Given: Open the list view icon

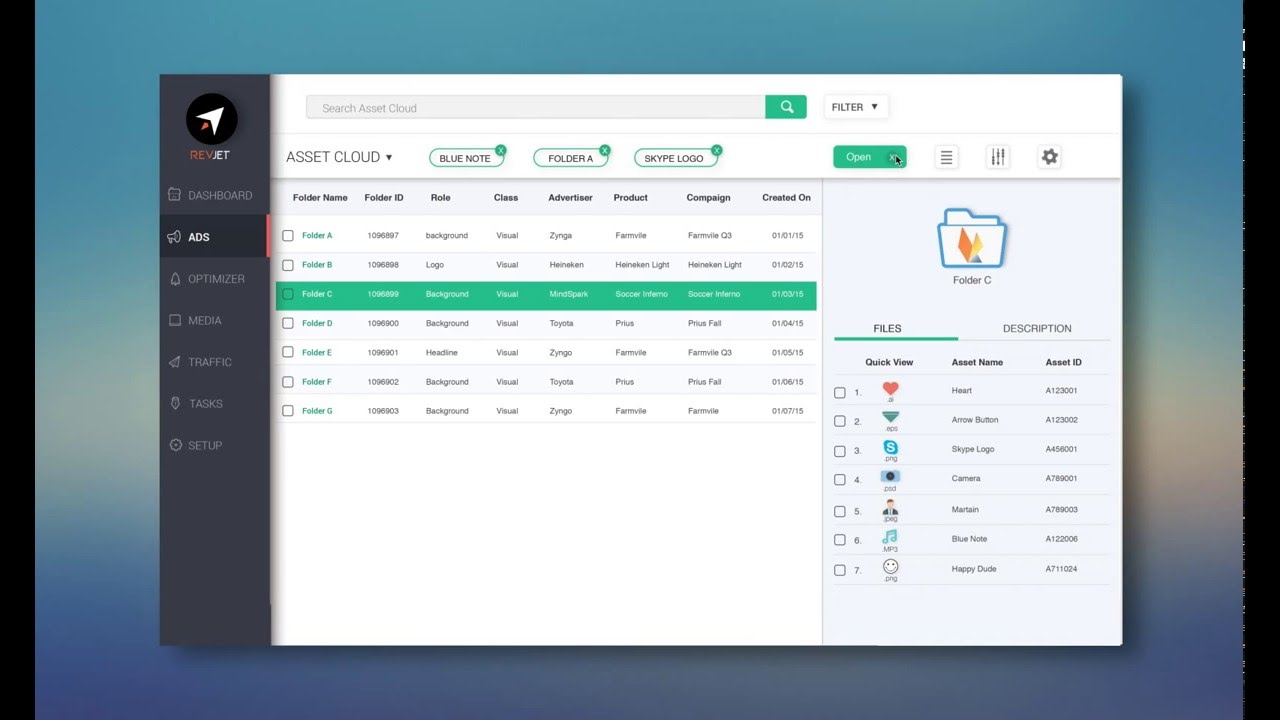Looking at the screenshot, I should coord(946,157).
